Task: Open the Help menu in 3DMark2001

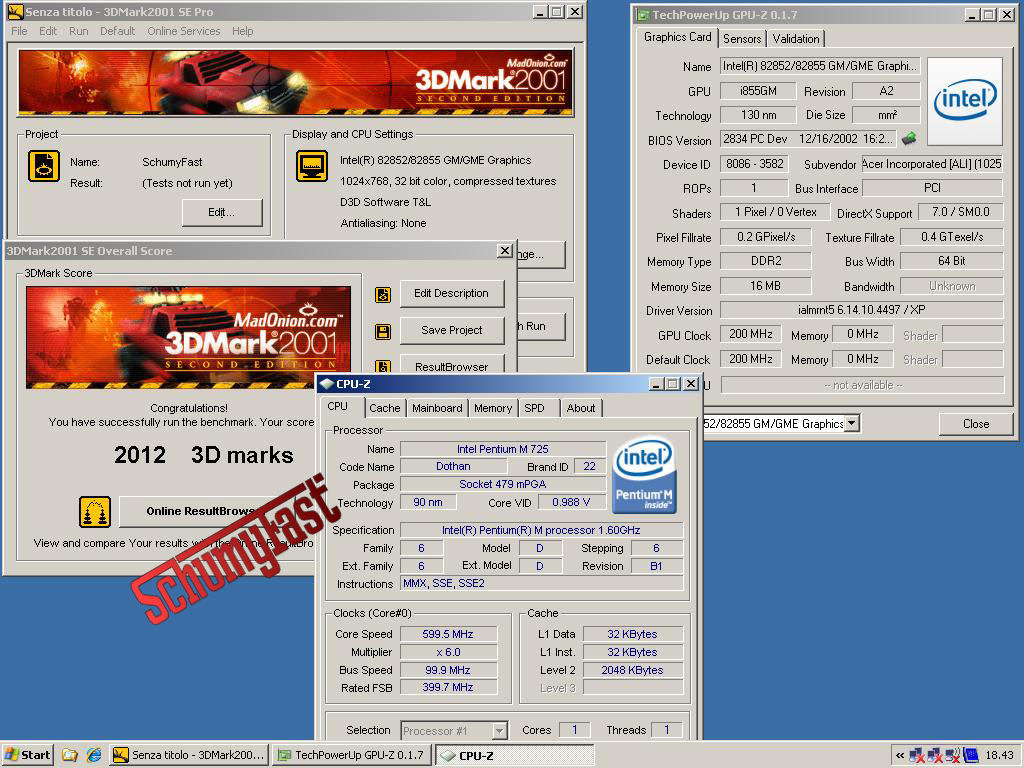Action: (x=242, y=31)
